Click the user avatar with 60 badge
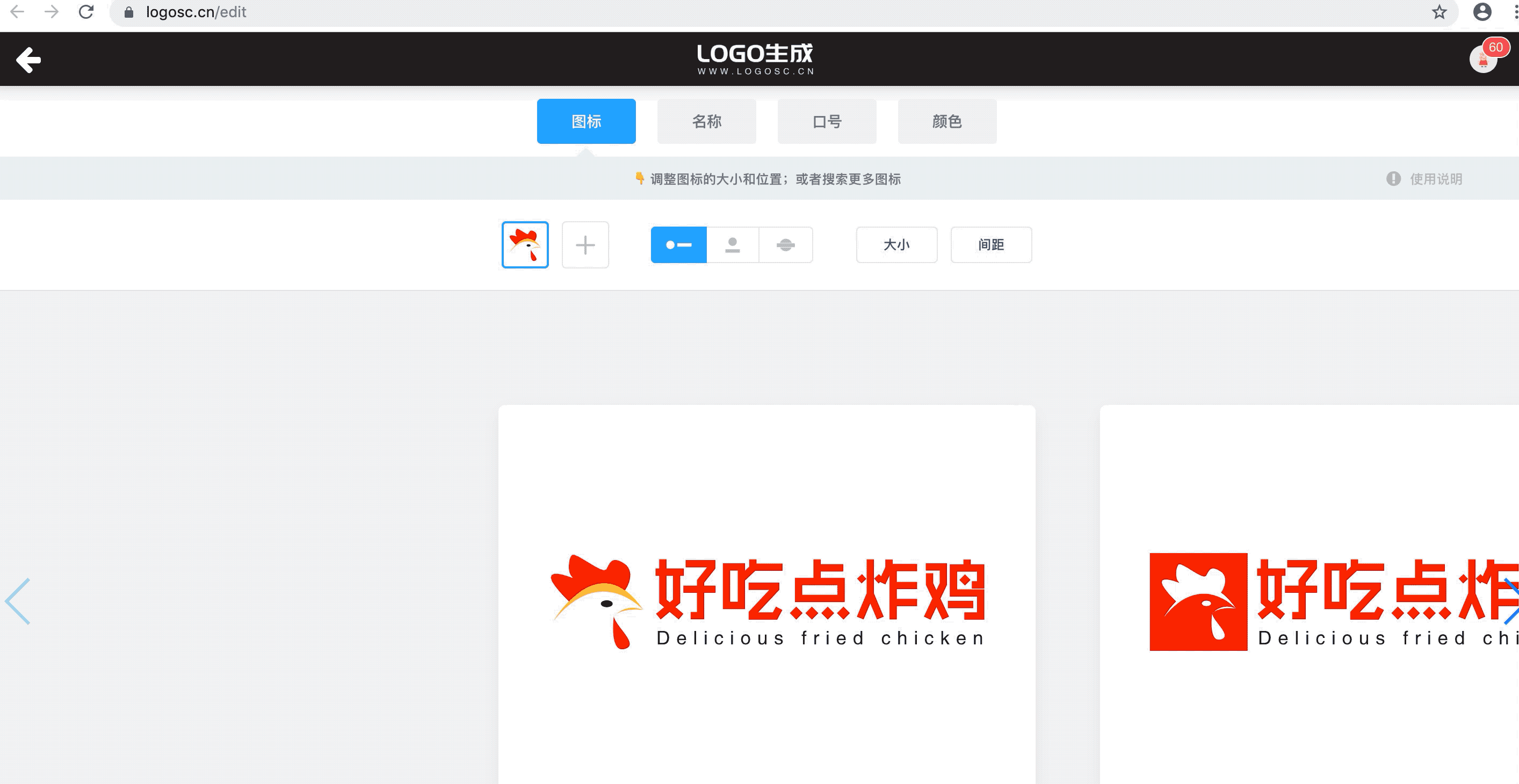 pyautogui.click(x=1482, y=60)
